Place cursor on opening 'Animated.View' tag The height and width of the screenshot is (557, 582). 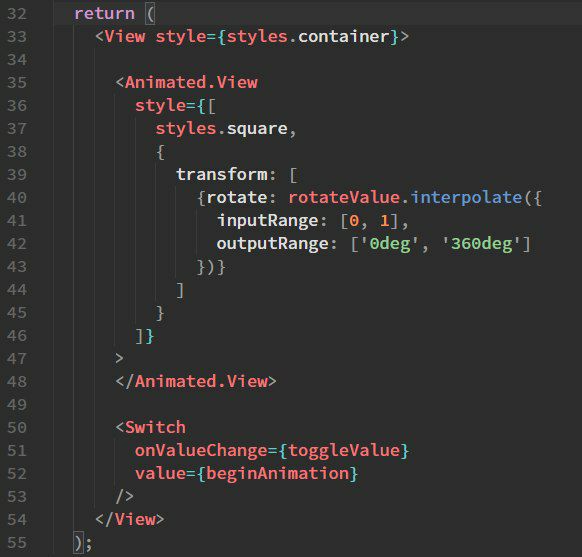coord(191,82)
